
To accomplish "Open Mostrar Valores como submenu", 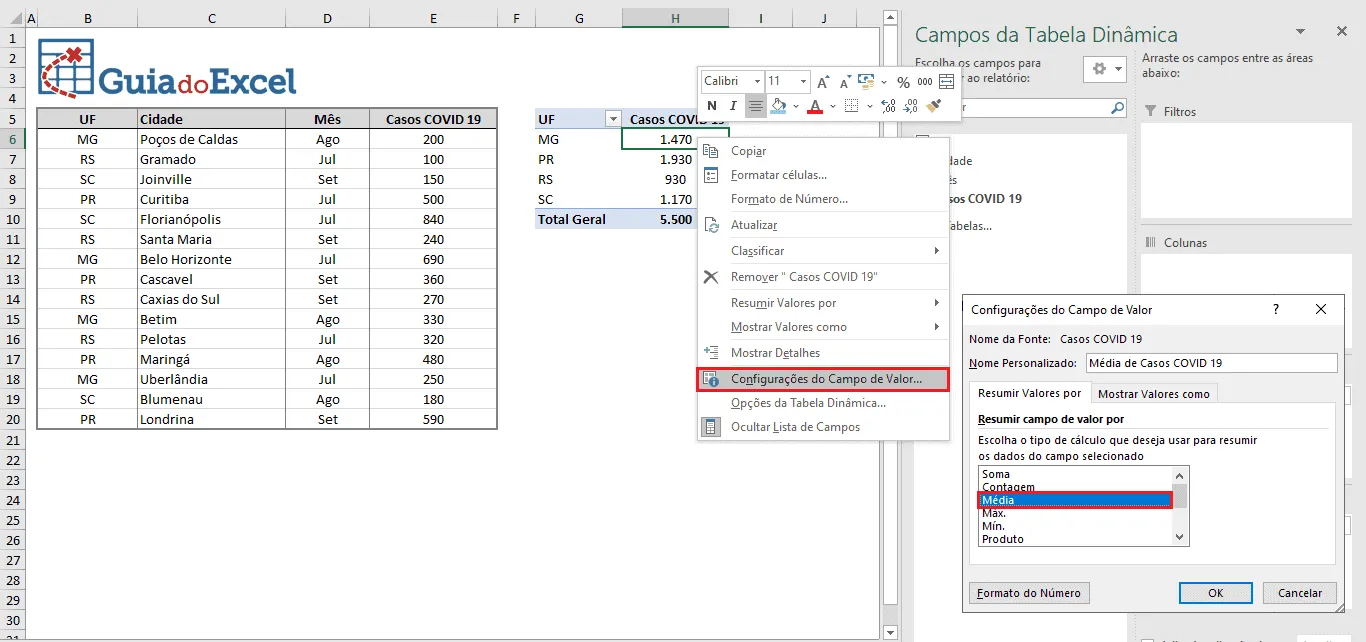I will point(823,327).
